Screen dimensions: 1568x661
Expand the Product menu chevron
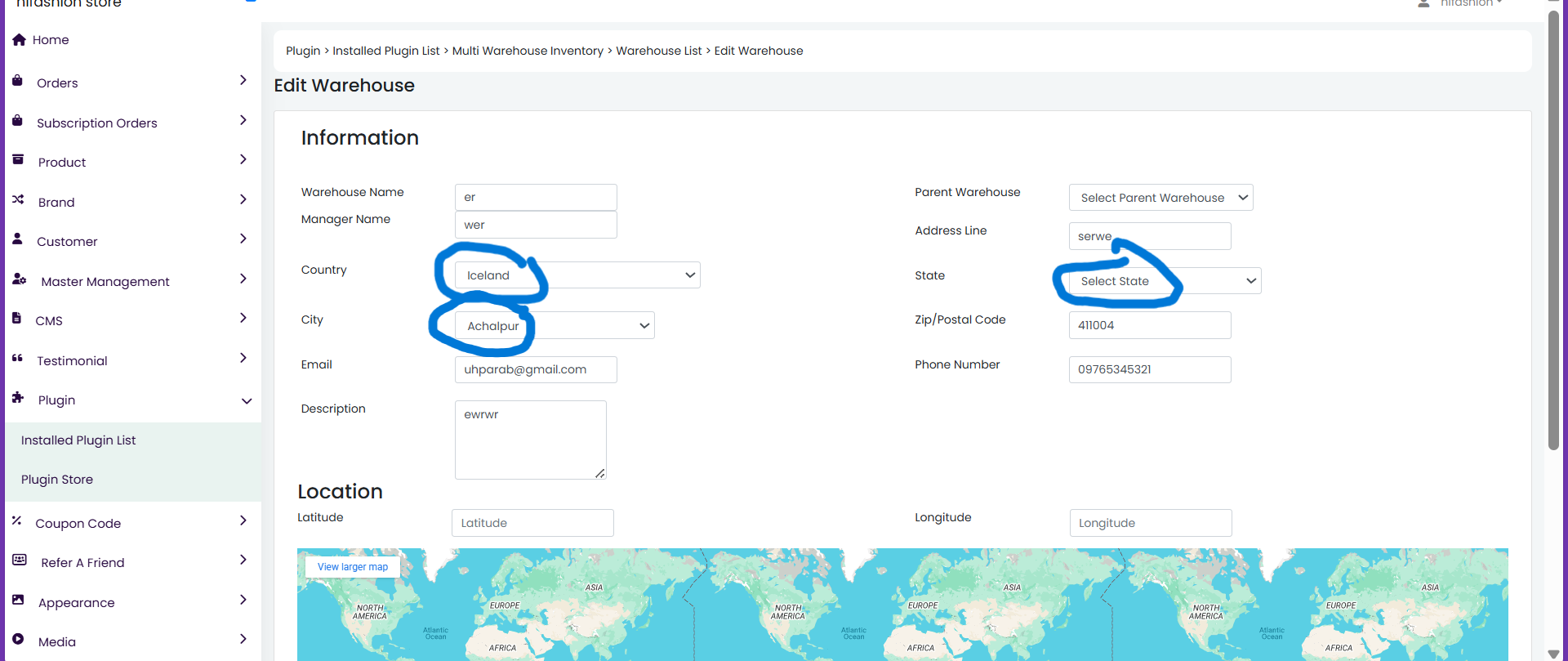(x=243, y=159)
